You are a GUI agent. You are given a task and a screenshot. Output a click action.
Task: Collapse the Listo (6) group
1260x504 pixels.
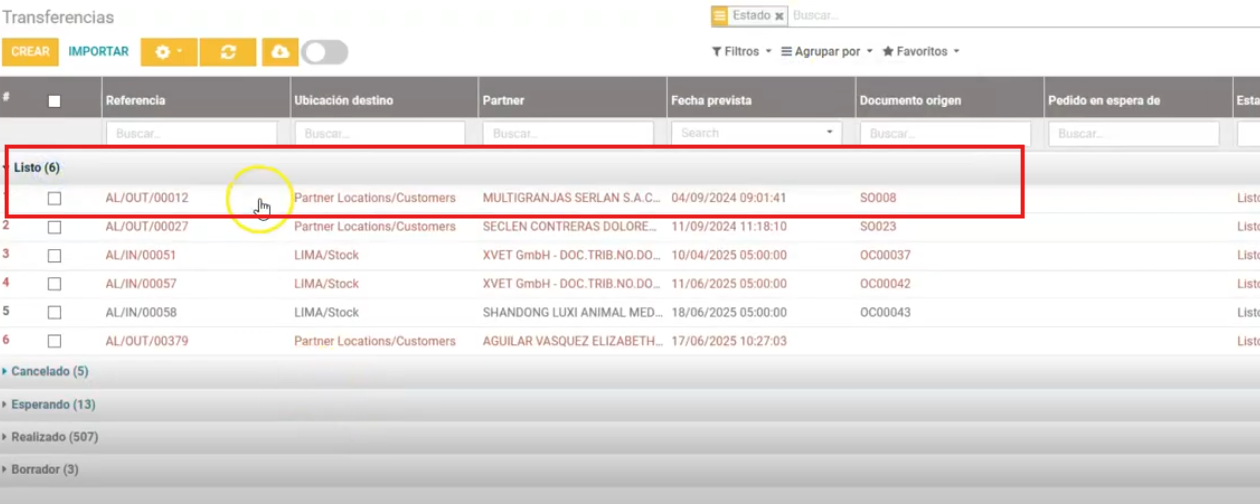click(x=36, y=168)
